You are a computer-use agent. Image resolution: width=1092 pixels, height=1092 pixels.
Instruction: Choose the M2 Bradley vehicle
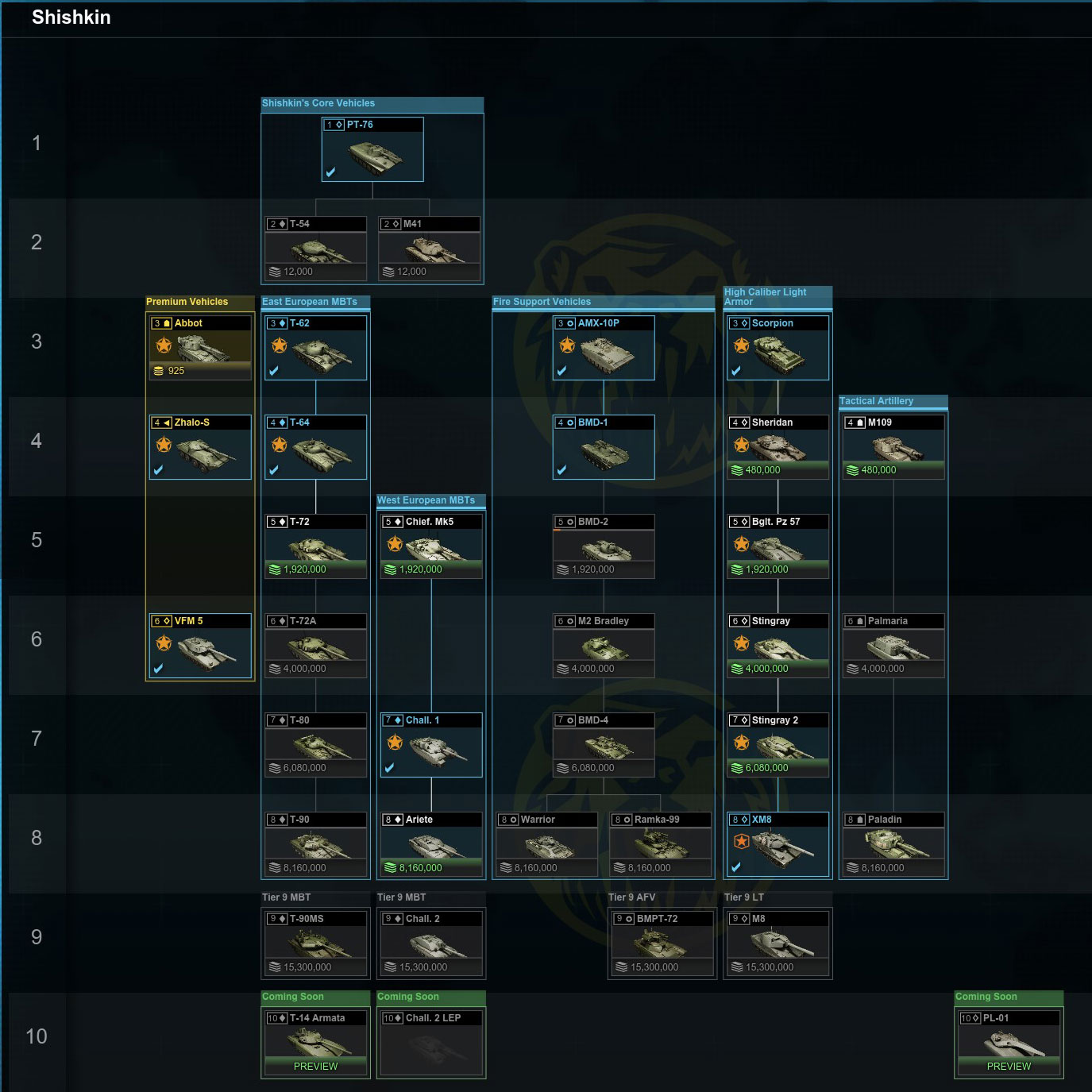(x=604, y=646)
